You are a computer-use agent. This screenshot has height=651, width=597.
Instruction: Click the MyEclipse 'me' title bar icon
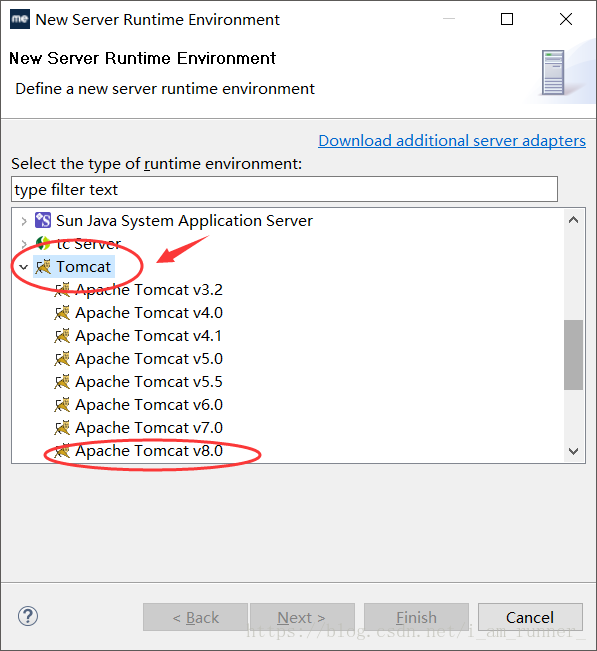(20, 19)
